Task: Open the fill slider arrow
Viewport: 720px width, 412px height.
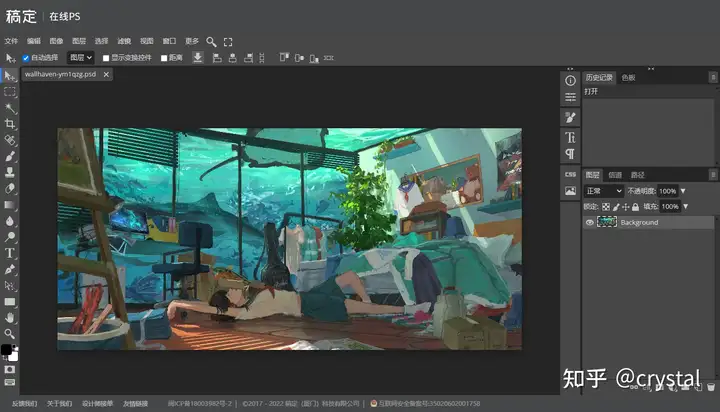Action: click(x=686, y=207)
